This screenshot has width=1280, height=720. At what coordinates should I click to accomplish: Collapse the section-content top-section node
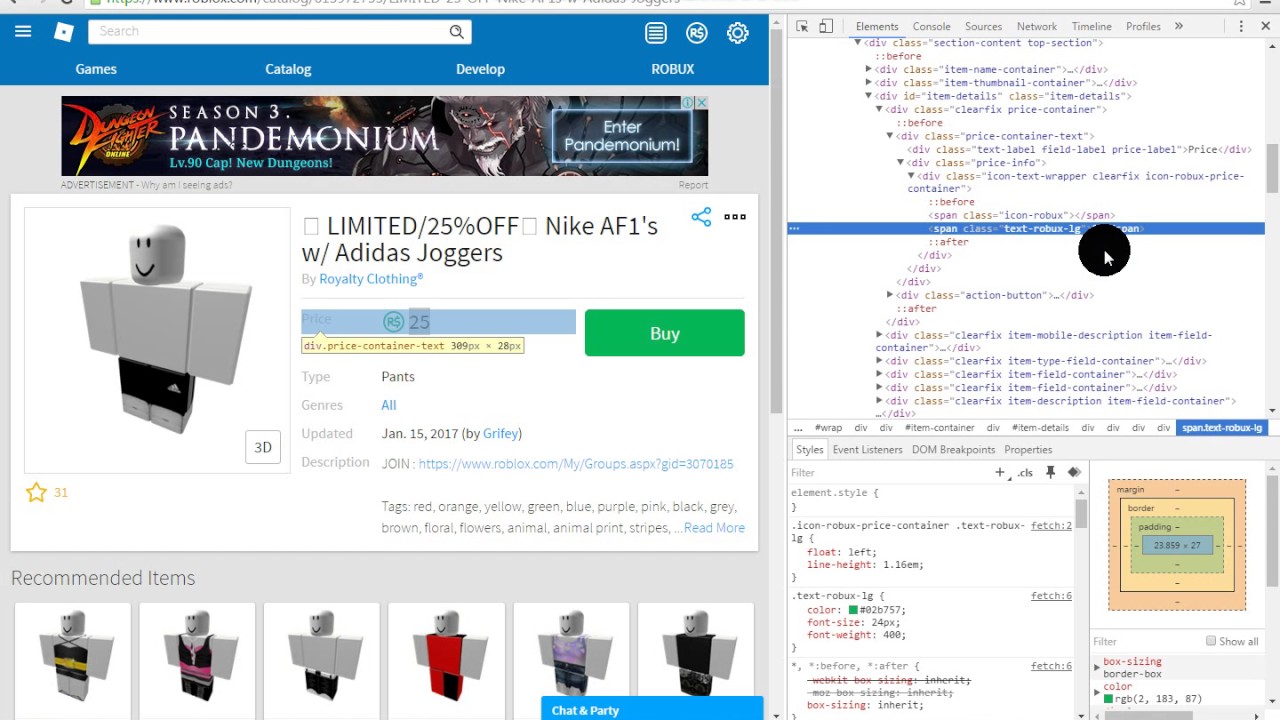coord(858,43)
